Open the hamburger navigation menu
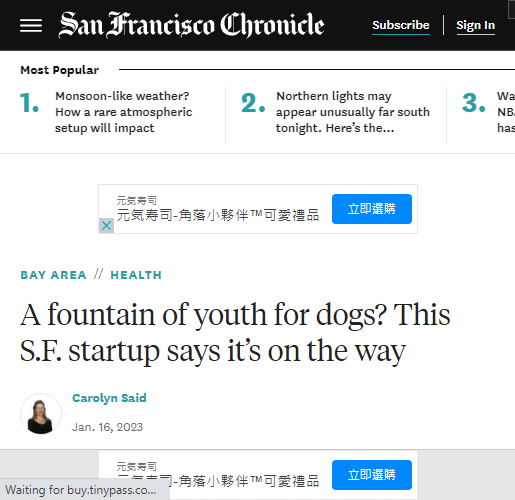This screenshot has width=515, height=500. coord(31,26)
